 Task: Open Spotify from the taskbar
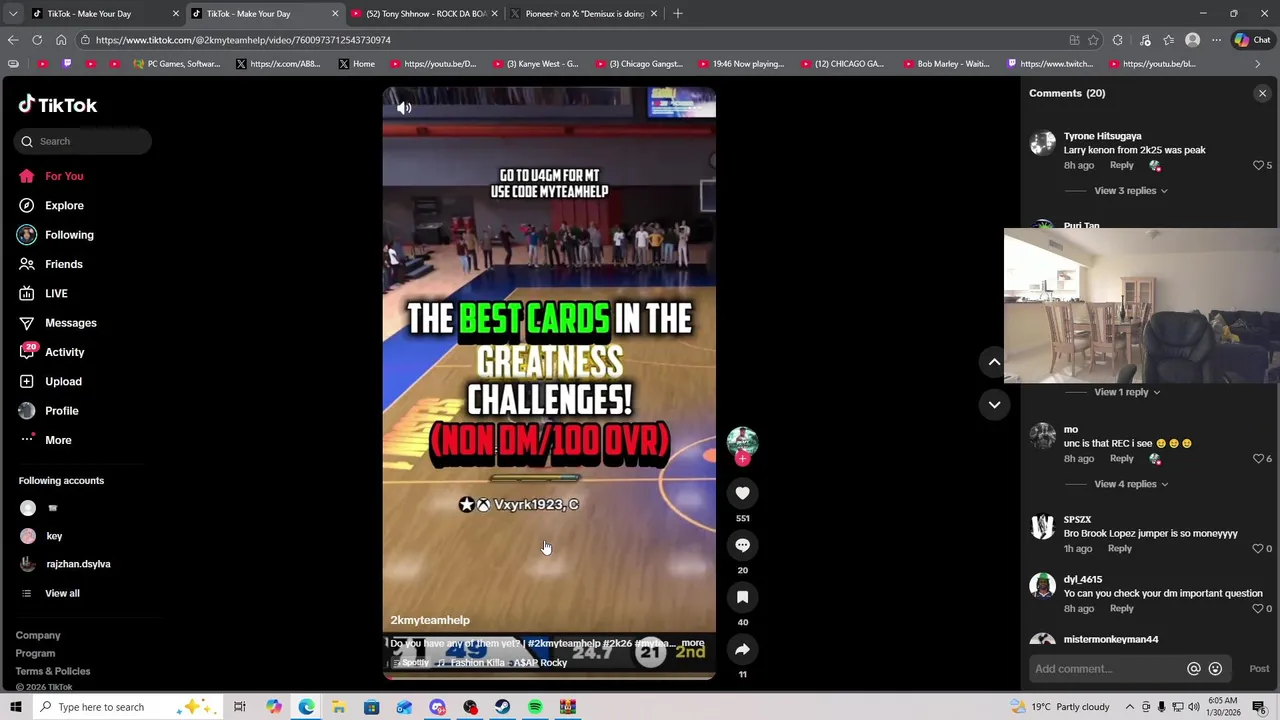(535, 707)
